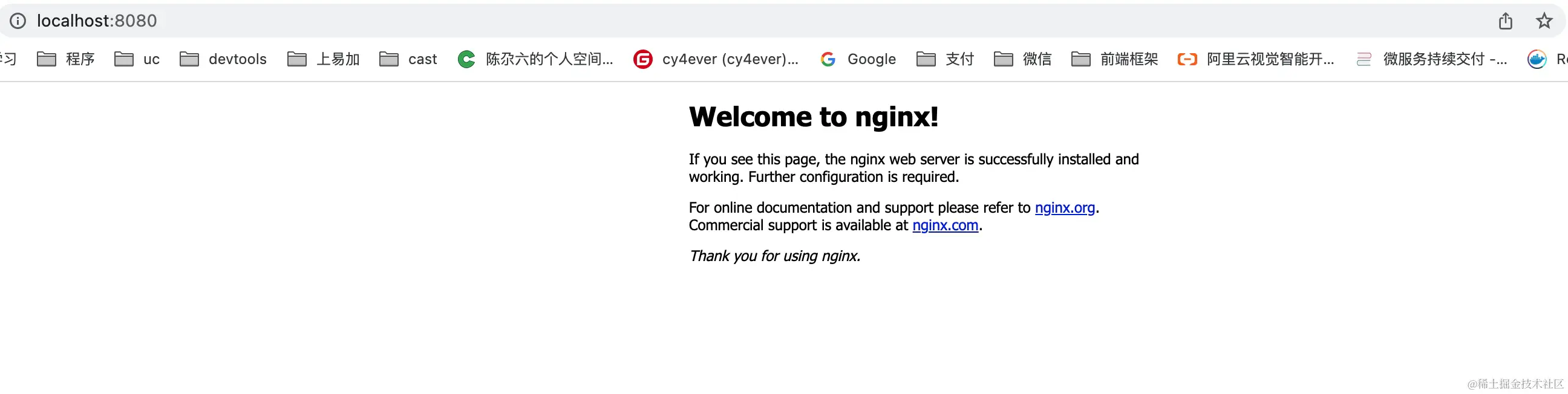
Task: Open the uc bookmark folder
Action: pyautogui.click(x=137, y=59)
